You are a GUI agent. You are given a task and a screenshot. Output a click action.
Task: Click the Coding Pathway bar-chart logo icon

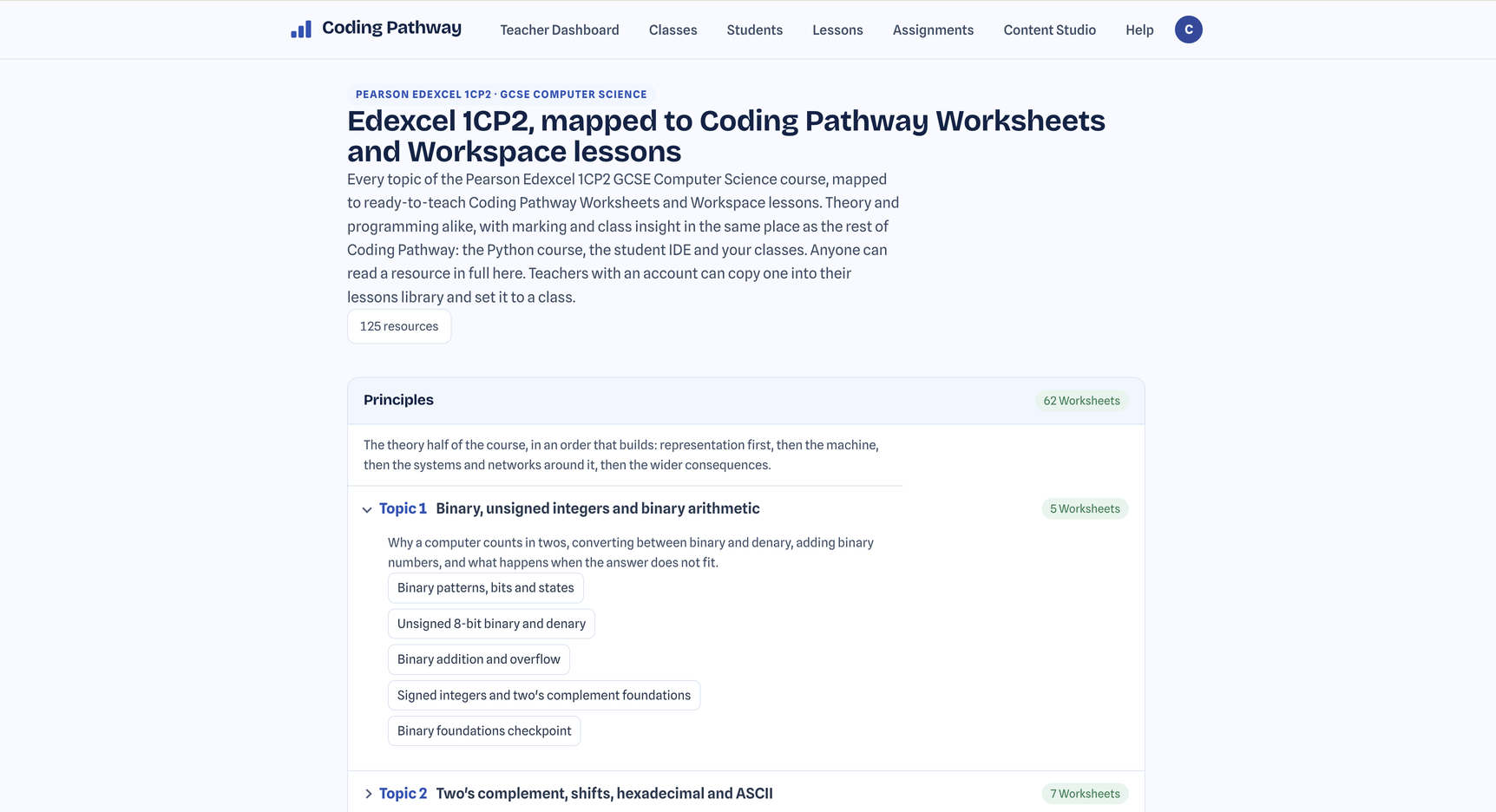pyautogui.click(x=301, y=29)
